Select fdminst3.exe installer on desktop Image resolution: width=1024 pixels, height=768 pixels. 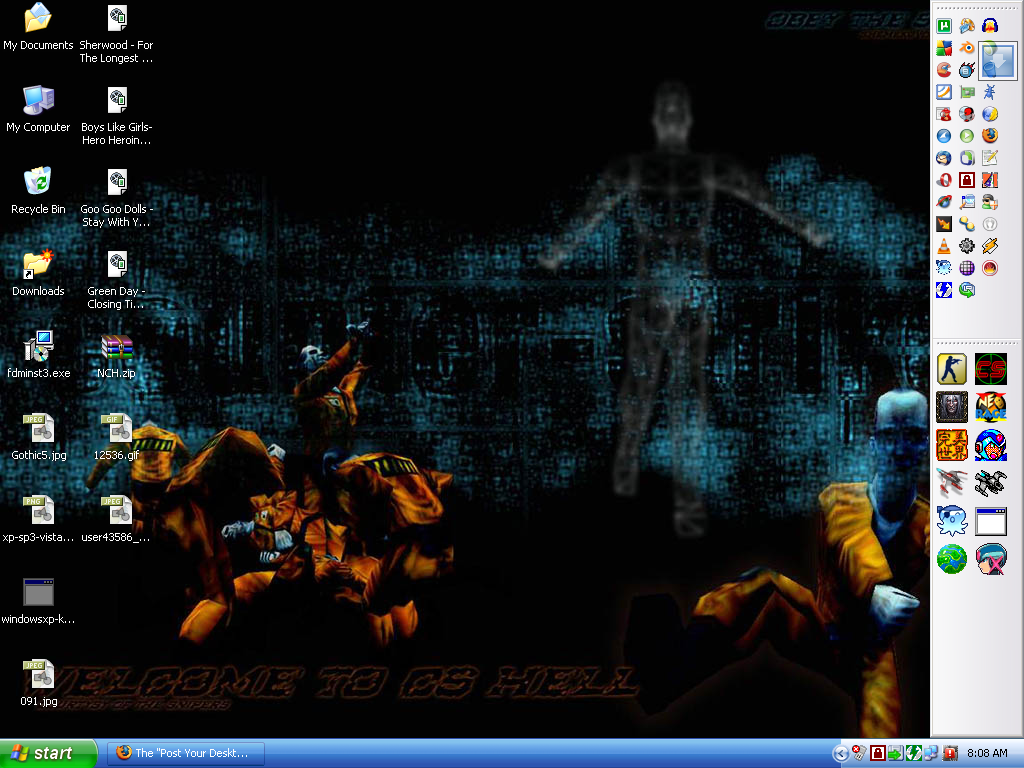(38, 355)
